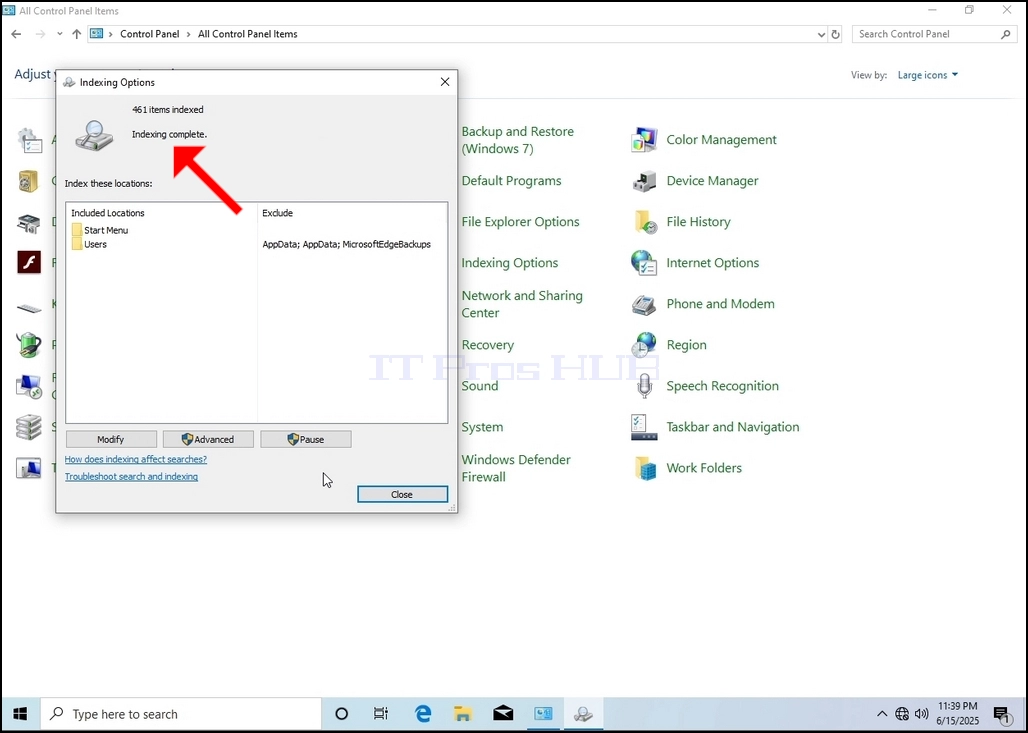The height and width of the screenshot is (733, 1028).
Task: Open Recovery item
Action: point(487,345)
